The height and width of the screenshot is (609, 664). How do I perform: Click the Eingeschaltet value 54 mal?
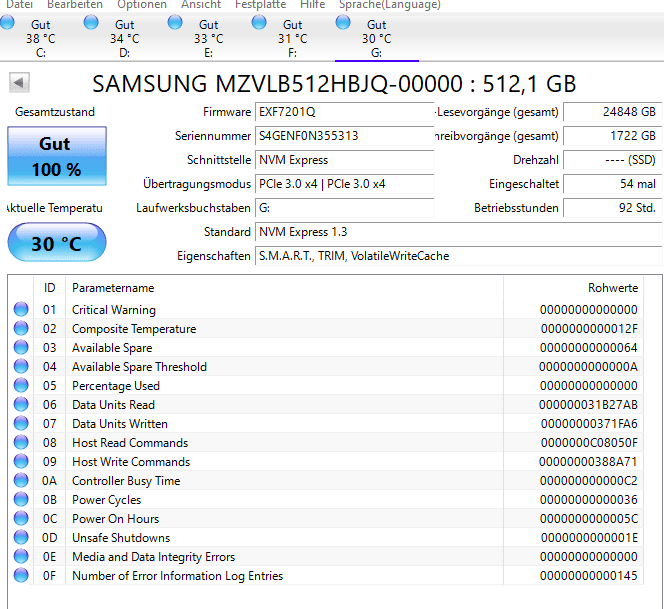coord(612,184)
